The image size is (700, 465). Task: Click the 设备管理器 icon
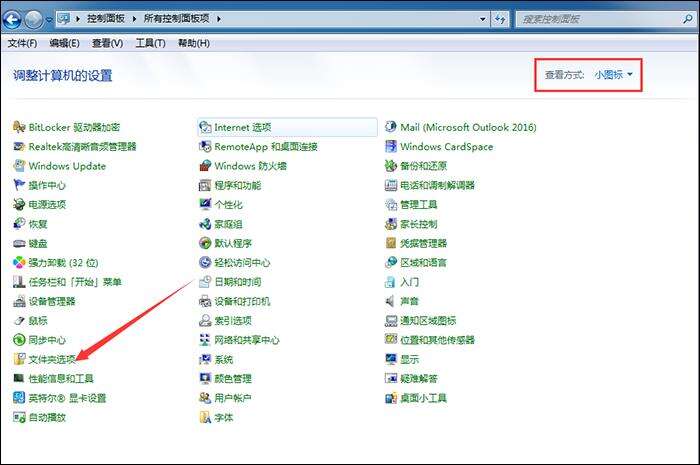point(19,302)
